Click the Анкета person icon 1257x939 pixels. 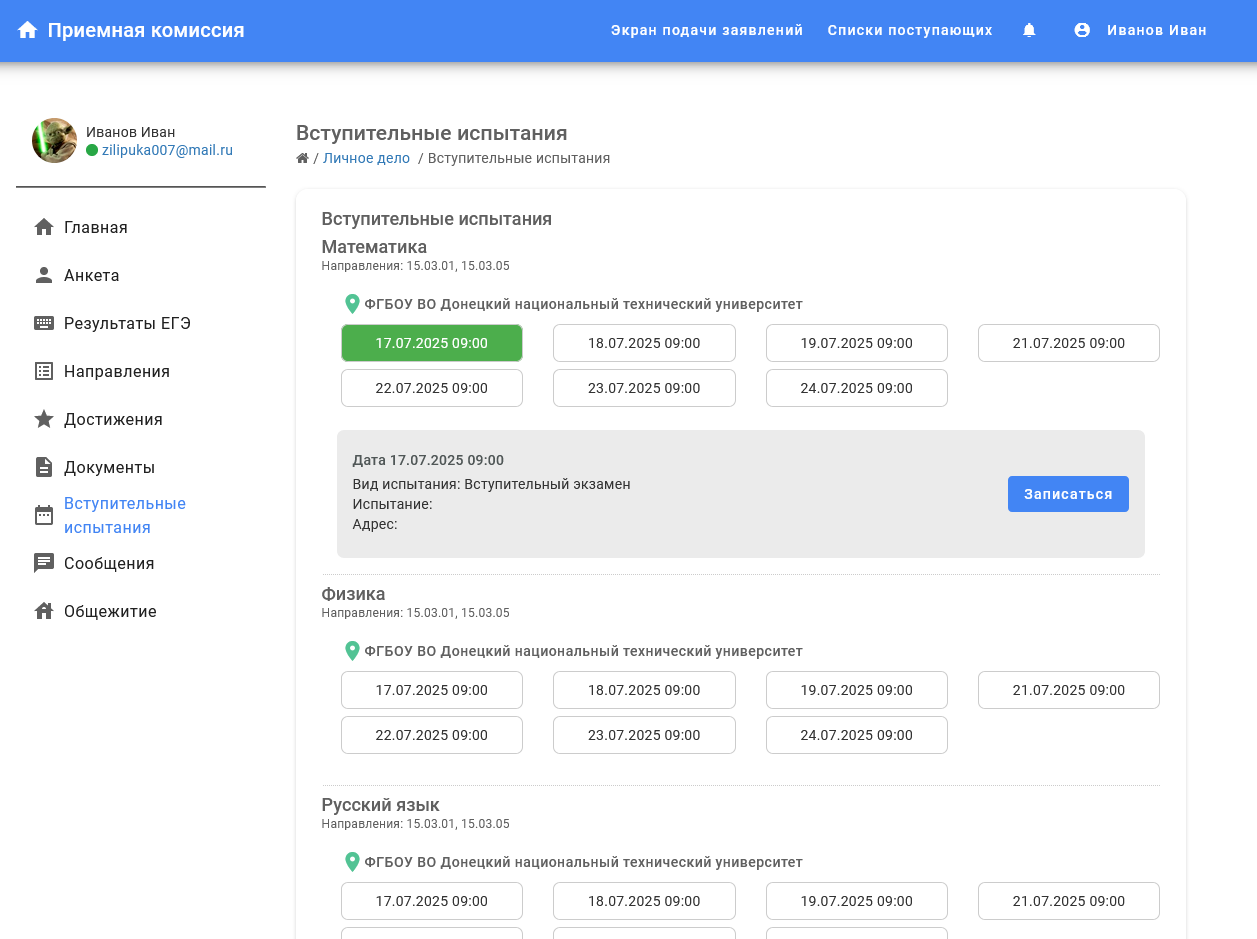click(44, 275)
